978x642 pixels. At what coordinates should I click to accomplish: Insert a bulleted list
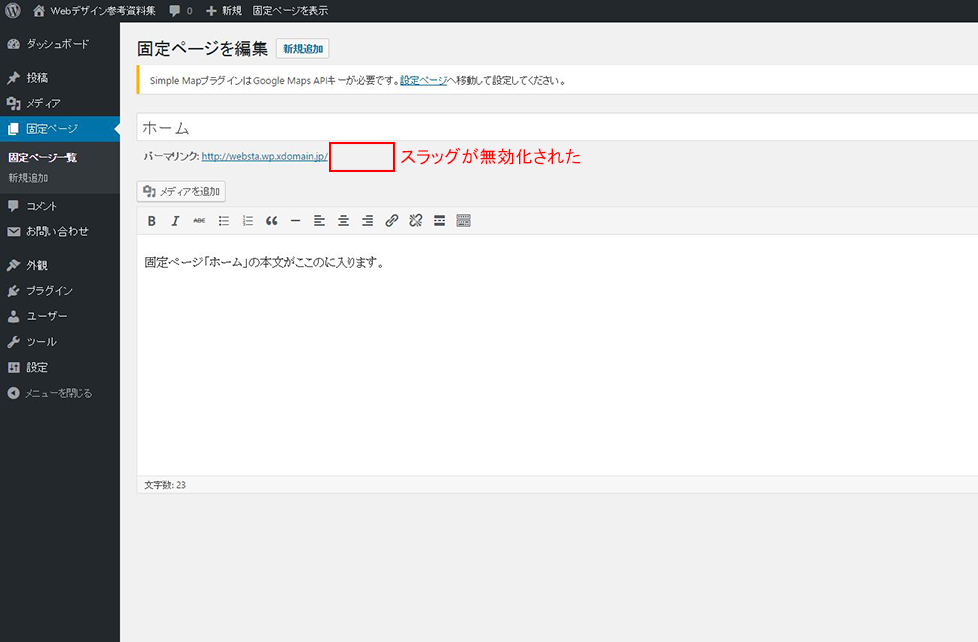(x=224, y=221)
